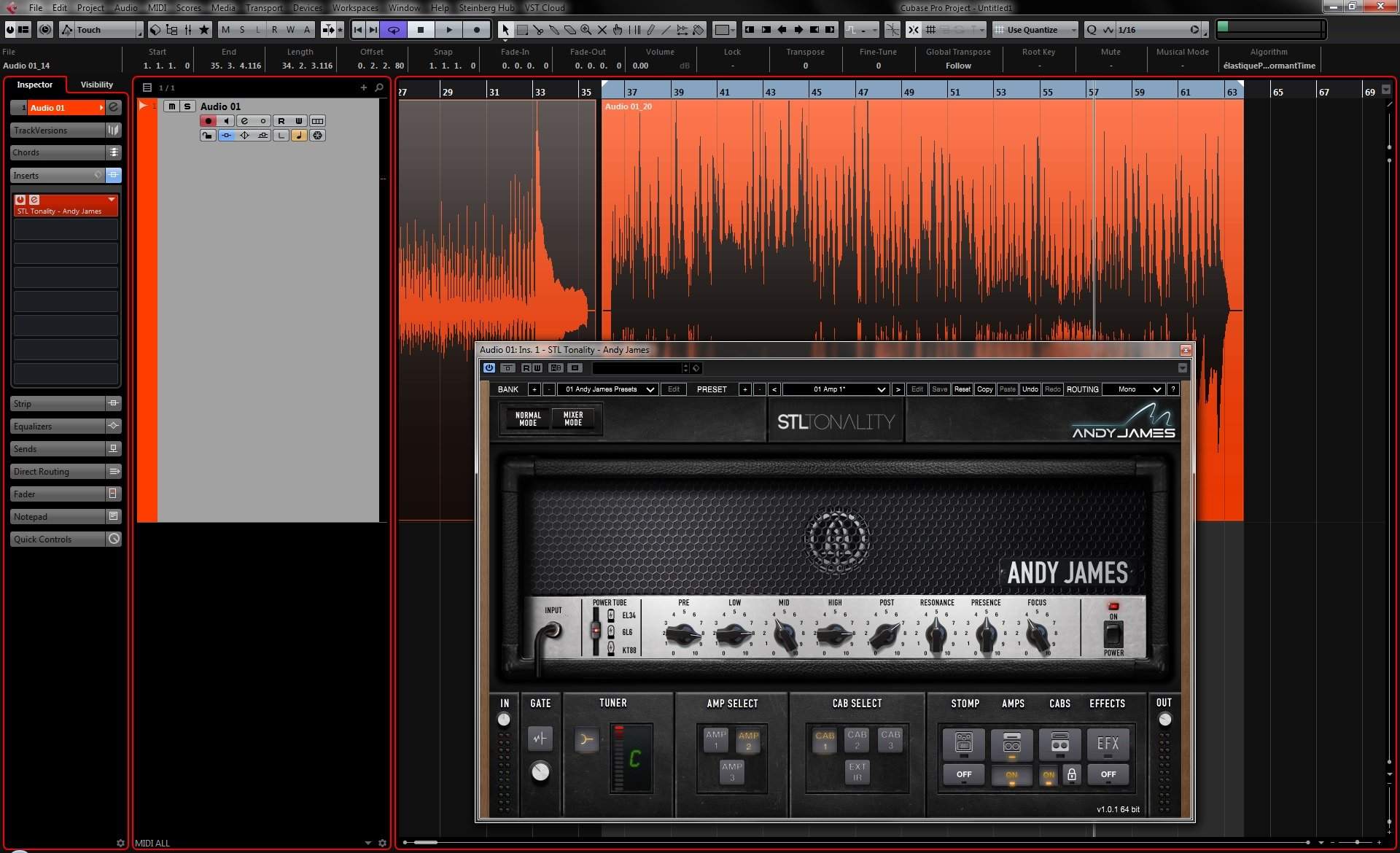Toggle the Cycle loop button

(393, 30)
